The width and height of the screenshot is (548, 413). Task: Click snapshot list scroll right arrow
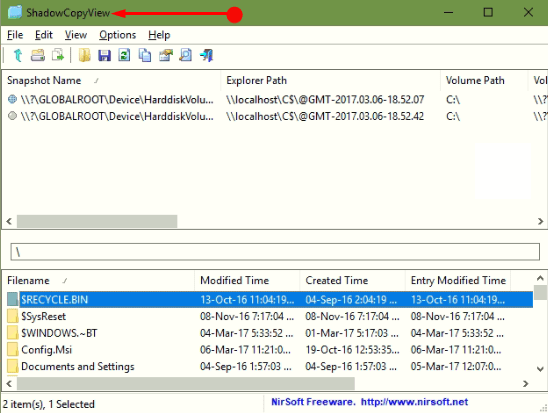coord(540,221)
